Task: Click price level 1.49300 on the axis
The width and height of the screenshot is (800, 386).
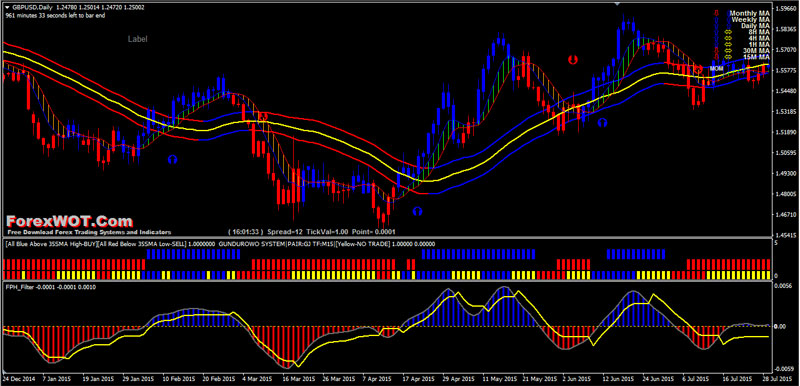Action: click(786, 173)
